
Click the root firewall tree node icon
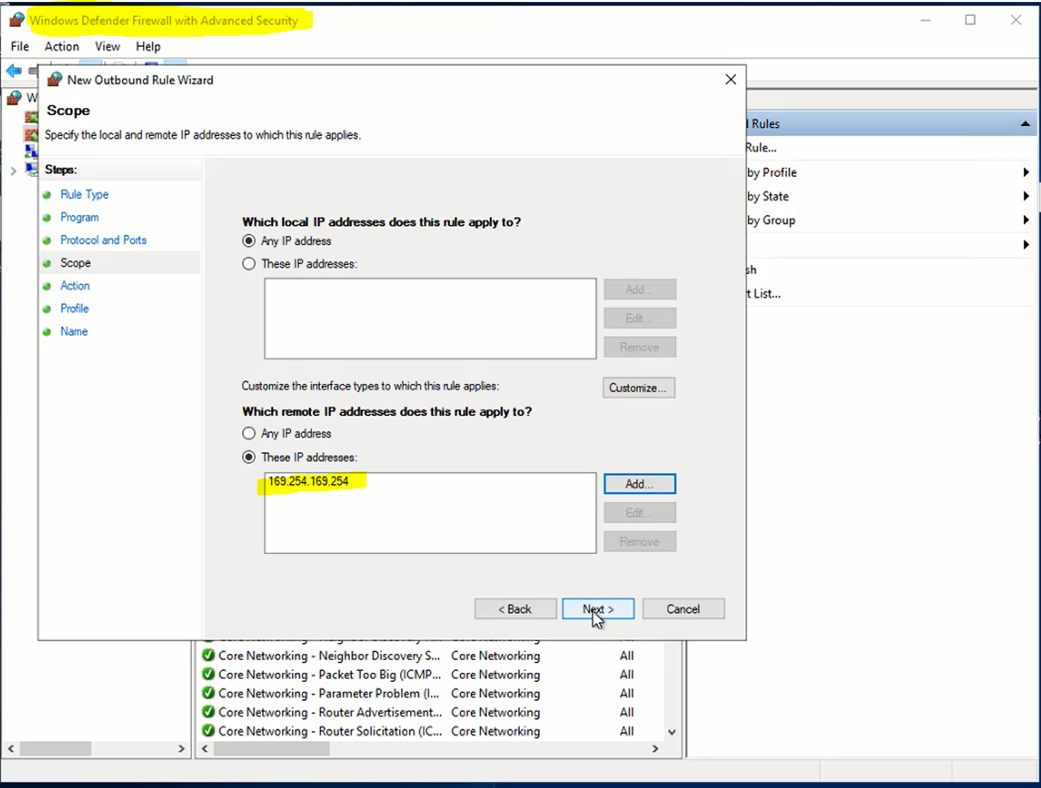pos(14,98)
